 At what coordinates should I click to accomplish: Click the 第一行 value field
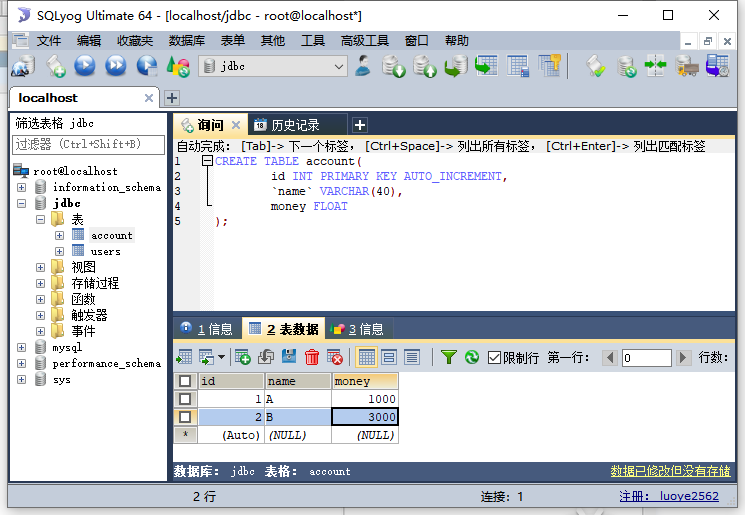coord(647,358)
